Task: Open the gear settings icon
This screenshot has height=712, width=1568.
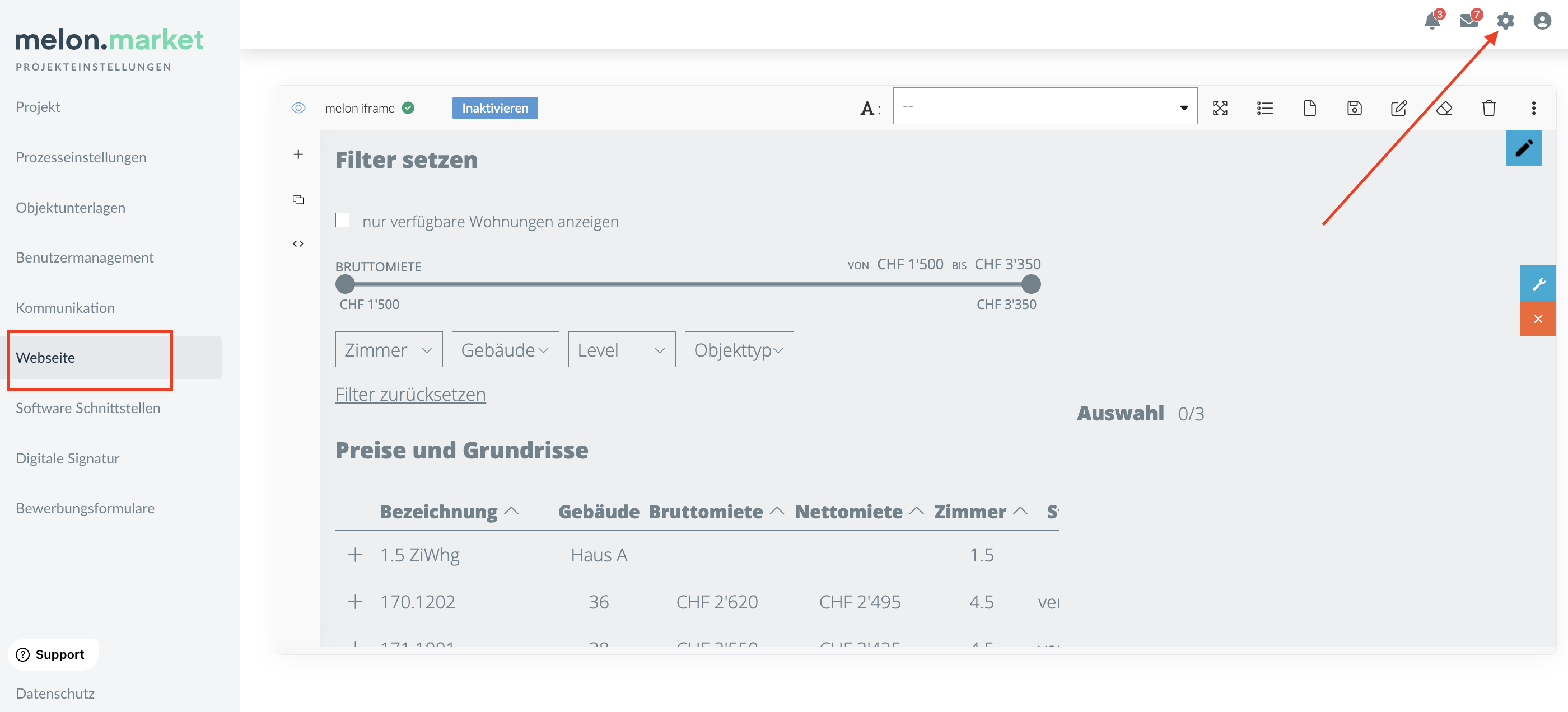Action: coord(1505,21)
